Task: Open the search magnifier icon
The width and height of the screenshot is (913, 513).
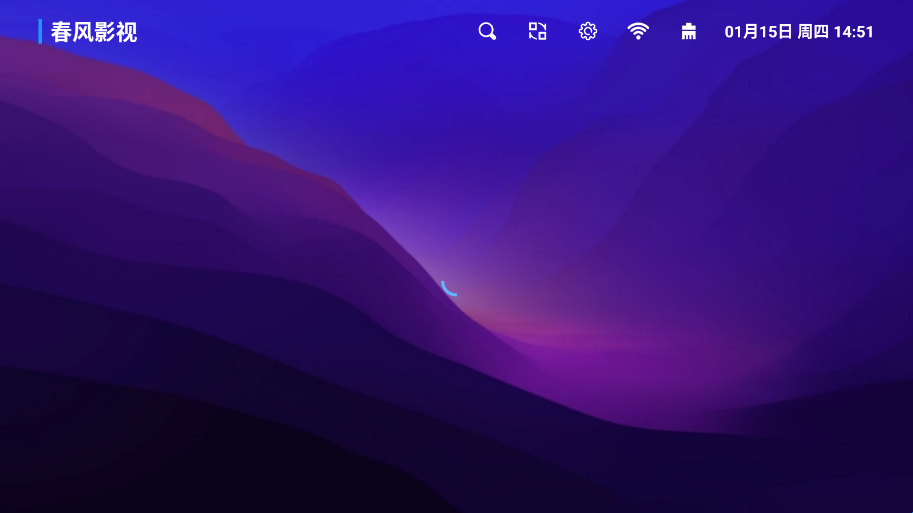Action: (487, 31)
